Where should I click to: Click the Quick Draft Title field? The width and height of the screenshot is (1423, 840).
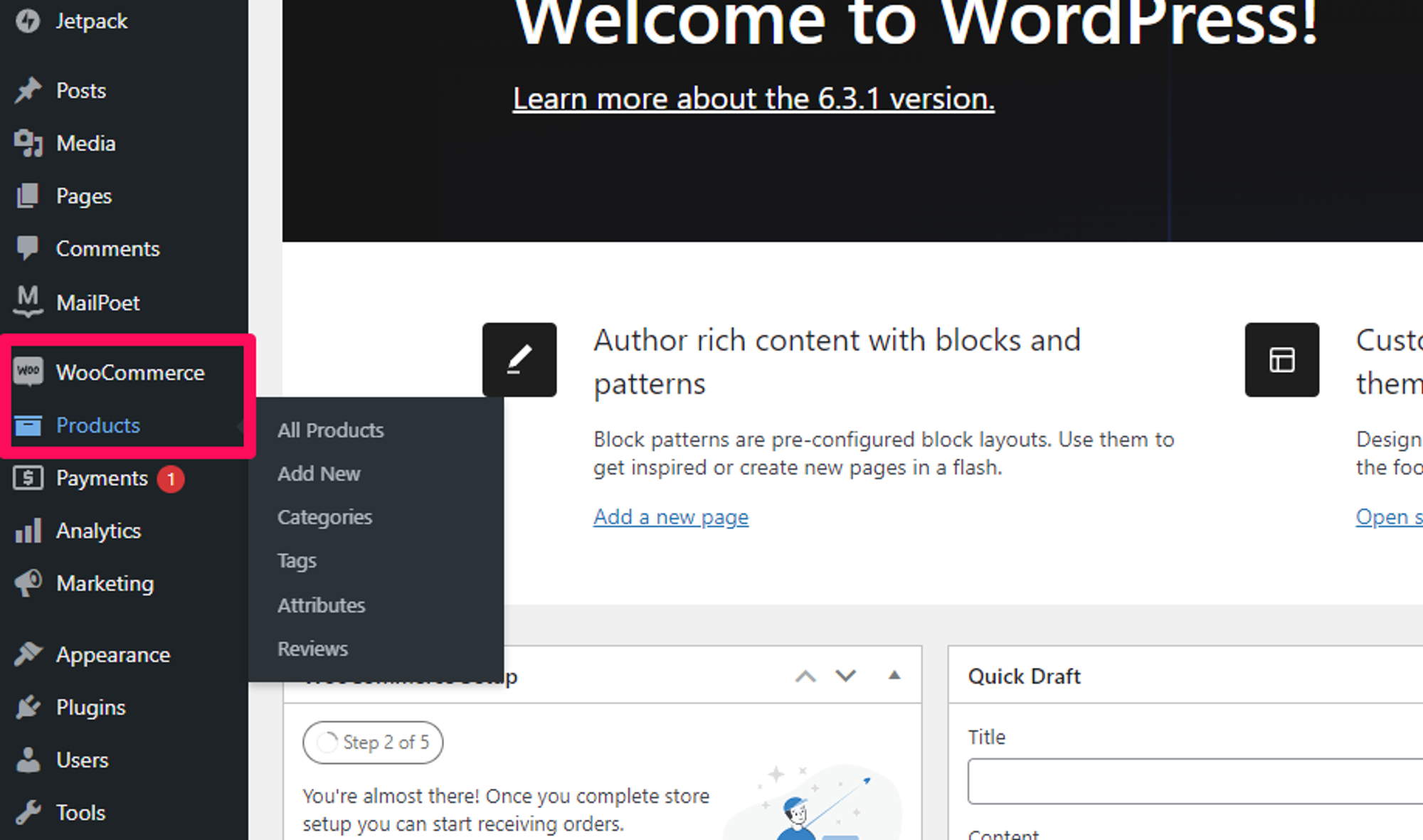click(1195, 780)
